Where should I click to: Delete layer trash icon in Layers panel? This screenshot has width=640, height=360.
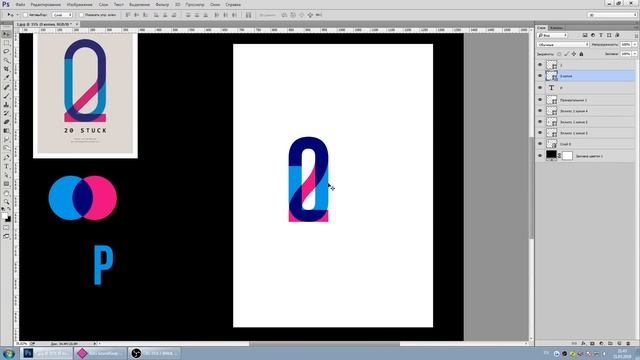[628, 344]
